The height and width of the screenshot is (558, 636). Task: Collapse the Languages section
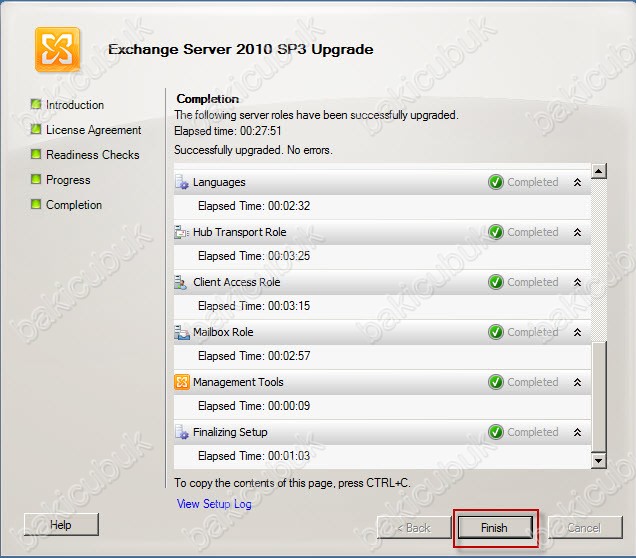(578, 182)
